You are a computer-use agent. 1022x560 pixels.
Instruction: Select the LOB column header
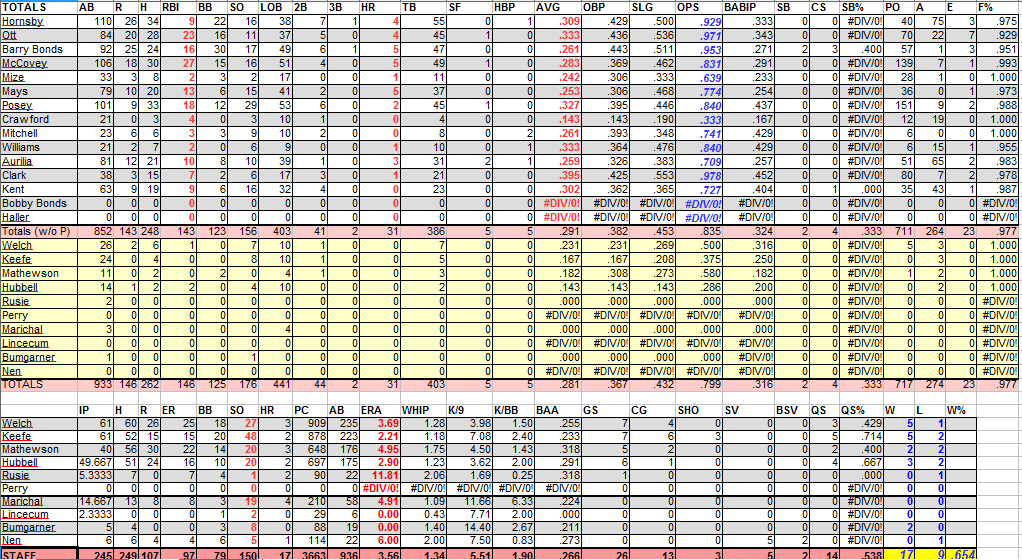tap(275, 7)
